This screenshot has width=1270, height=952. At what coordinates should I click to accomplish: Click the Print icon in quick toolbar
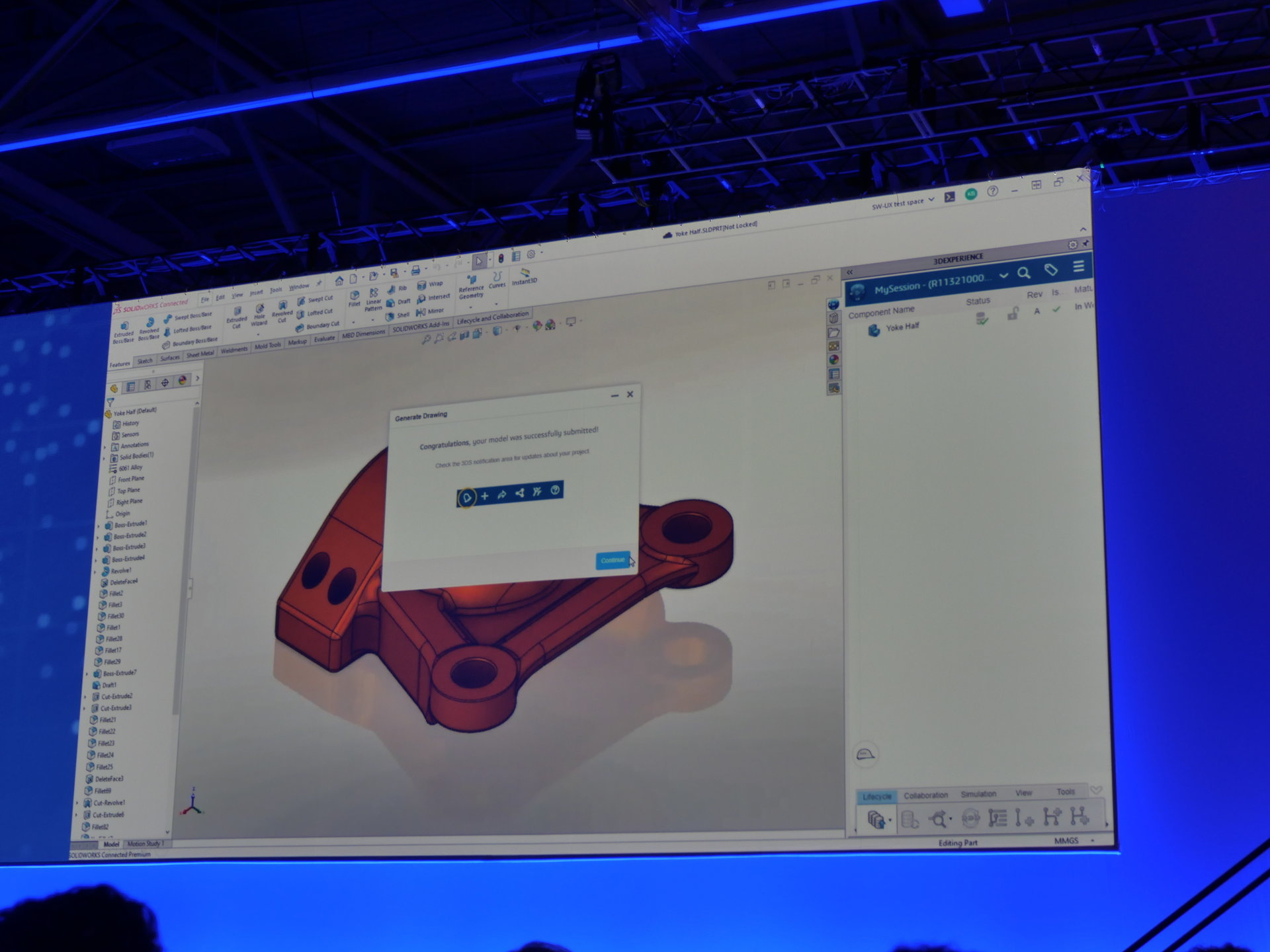coord(415,270)
